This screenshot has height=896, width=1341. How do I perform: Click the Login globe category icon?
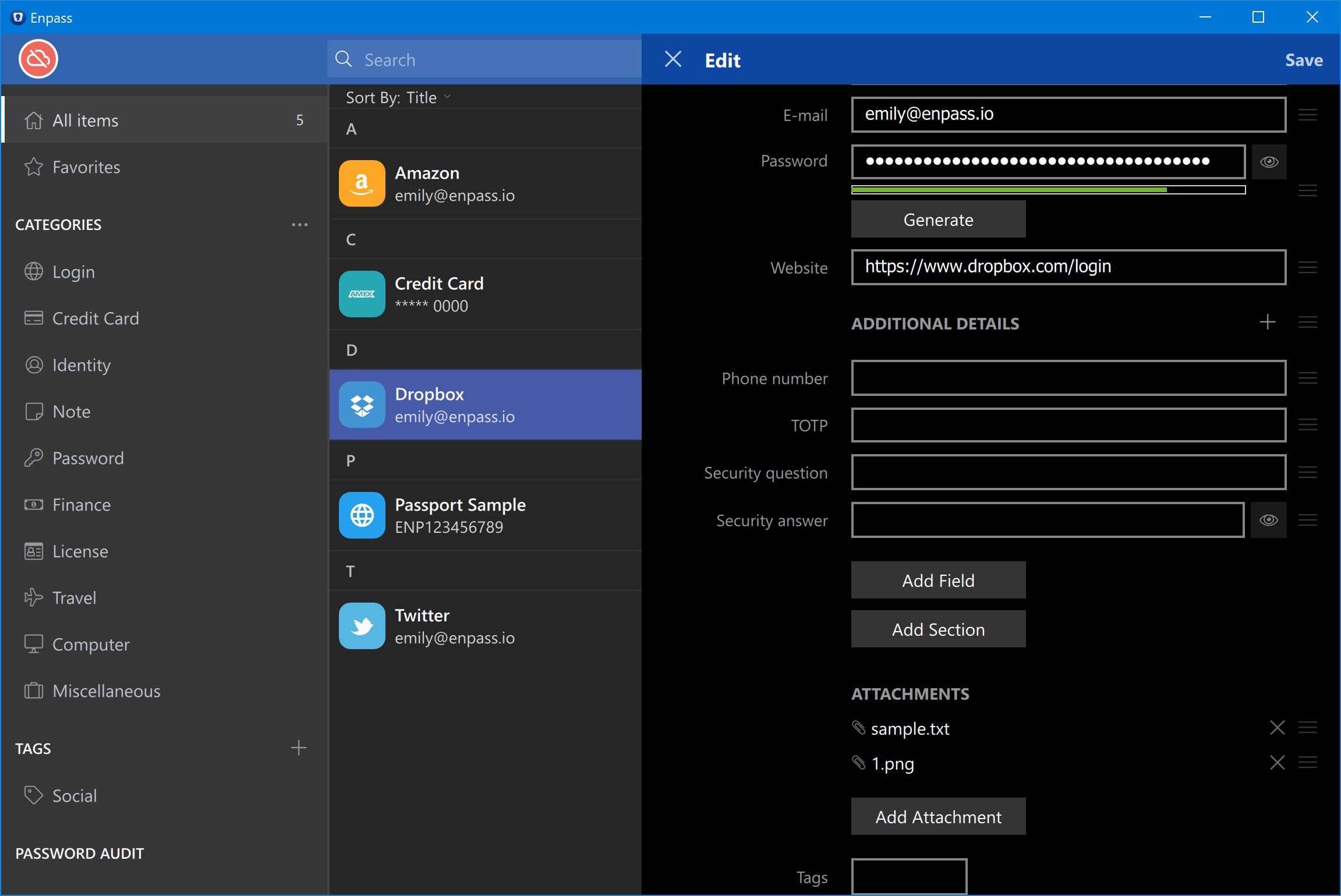tap(34, 271)
